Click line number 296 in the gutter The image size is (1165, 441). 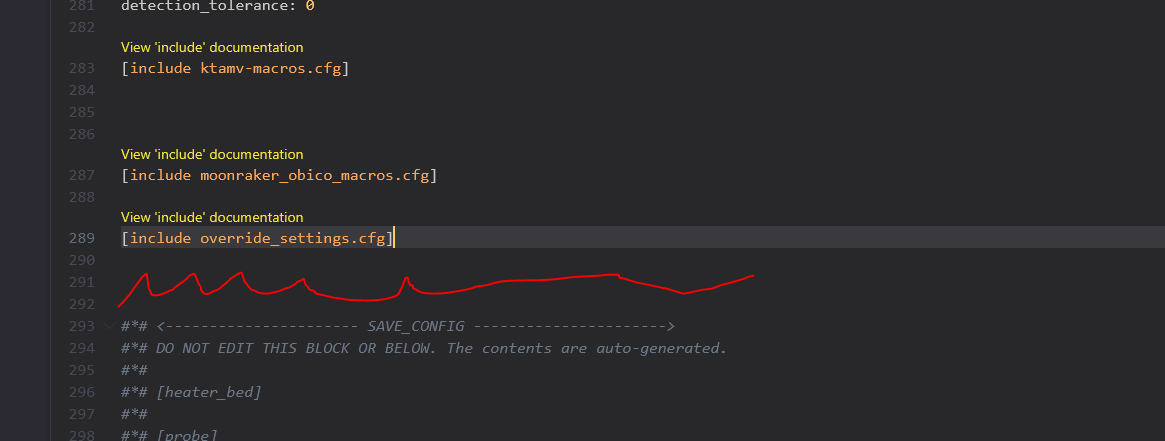click(x=81, y=392)
